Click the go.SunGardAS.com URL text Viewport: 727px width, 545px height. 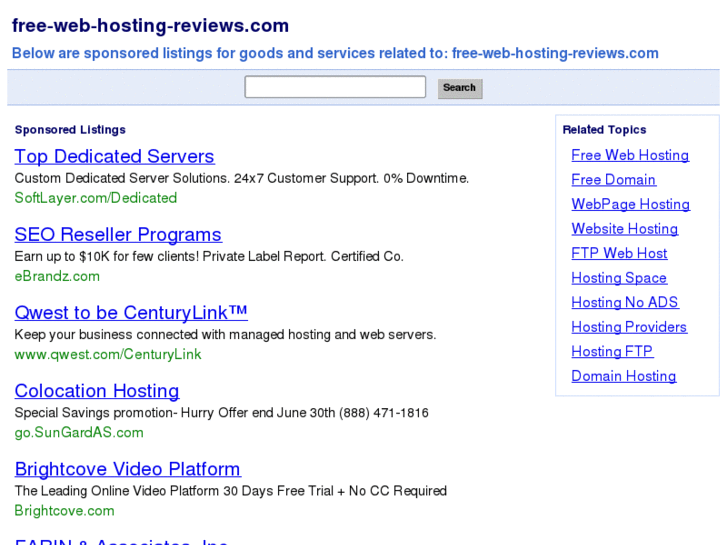click(79, 433)
